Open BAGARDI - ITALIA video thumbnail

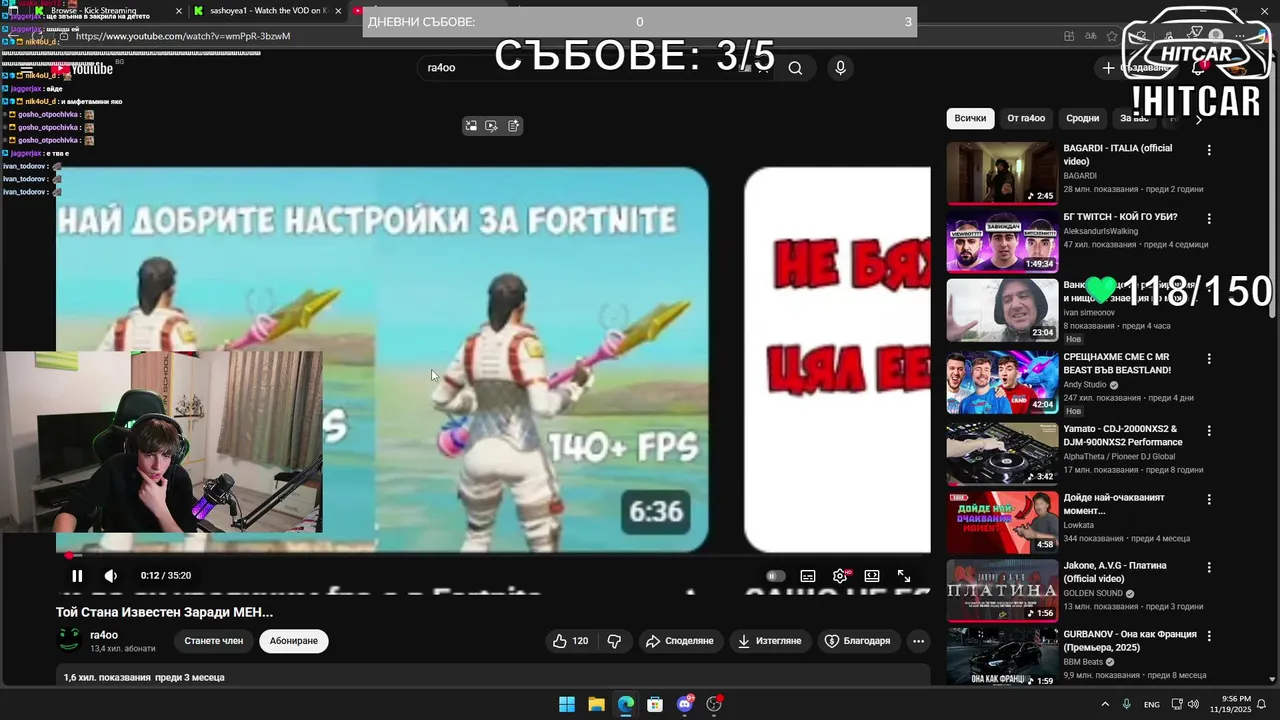[1002, 173]
